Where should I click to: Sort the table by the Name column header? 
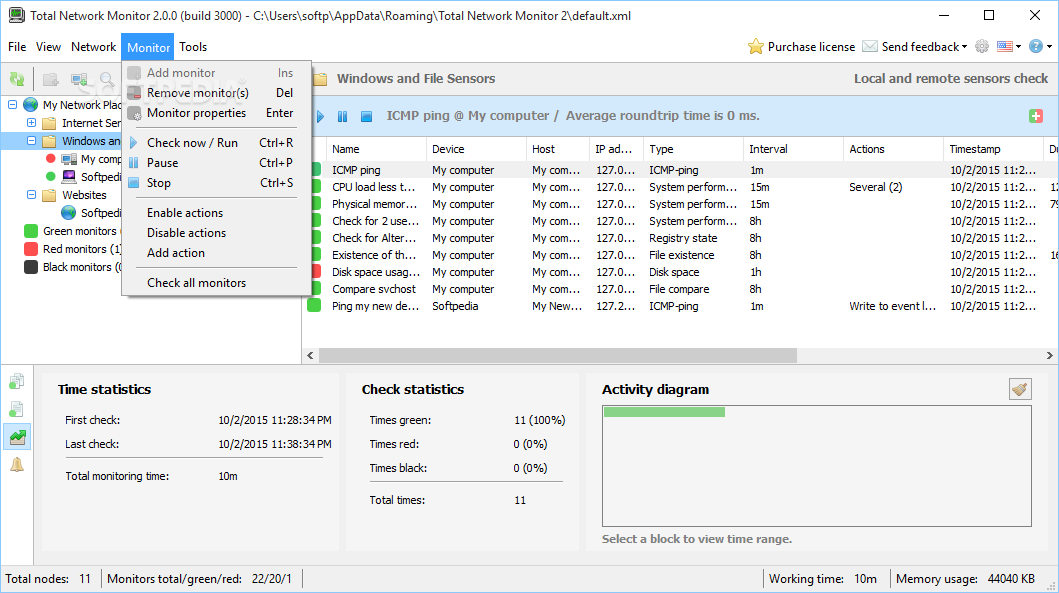pos(376,149)
